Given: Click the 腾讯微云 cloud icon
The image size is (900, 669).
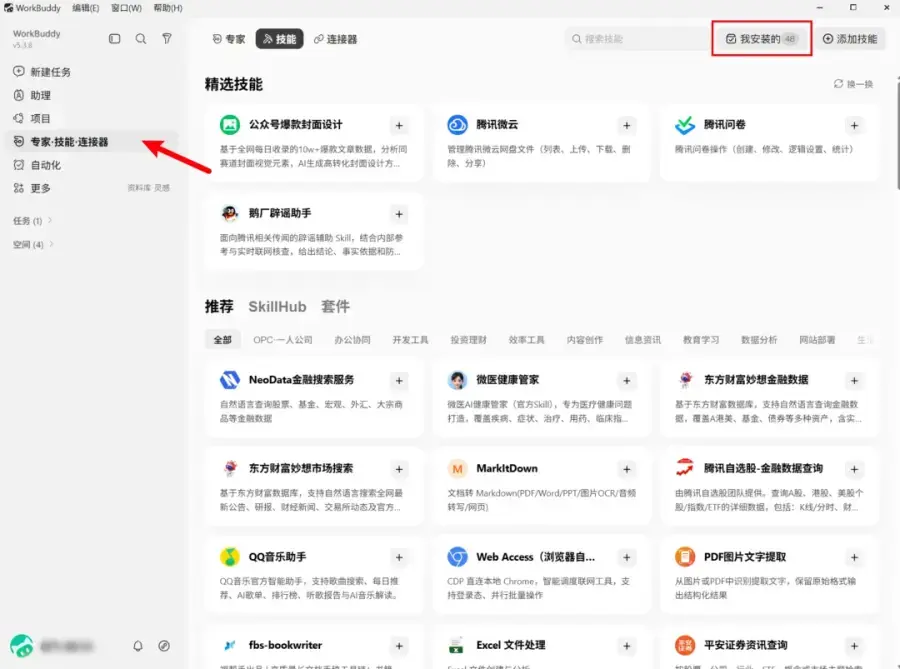Looking at the screenshot, I should pos(457,125).
